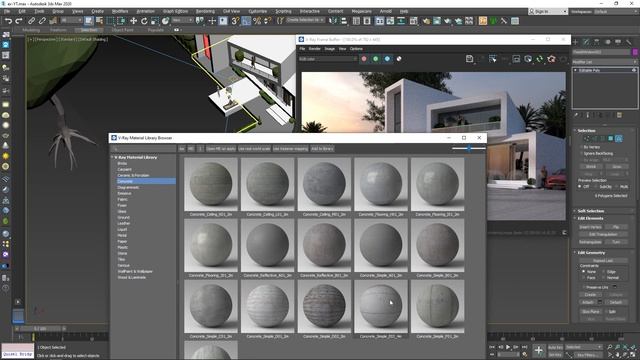Viewport: 640px width, 360px height.
Task: Open Render Setup teapot icon
Action: (426, 20)
